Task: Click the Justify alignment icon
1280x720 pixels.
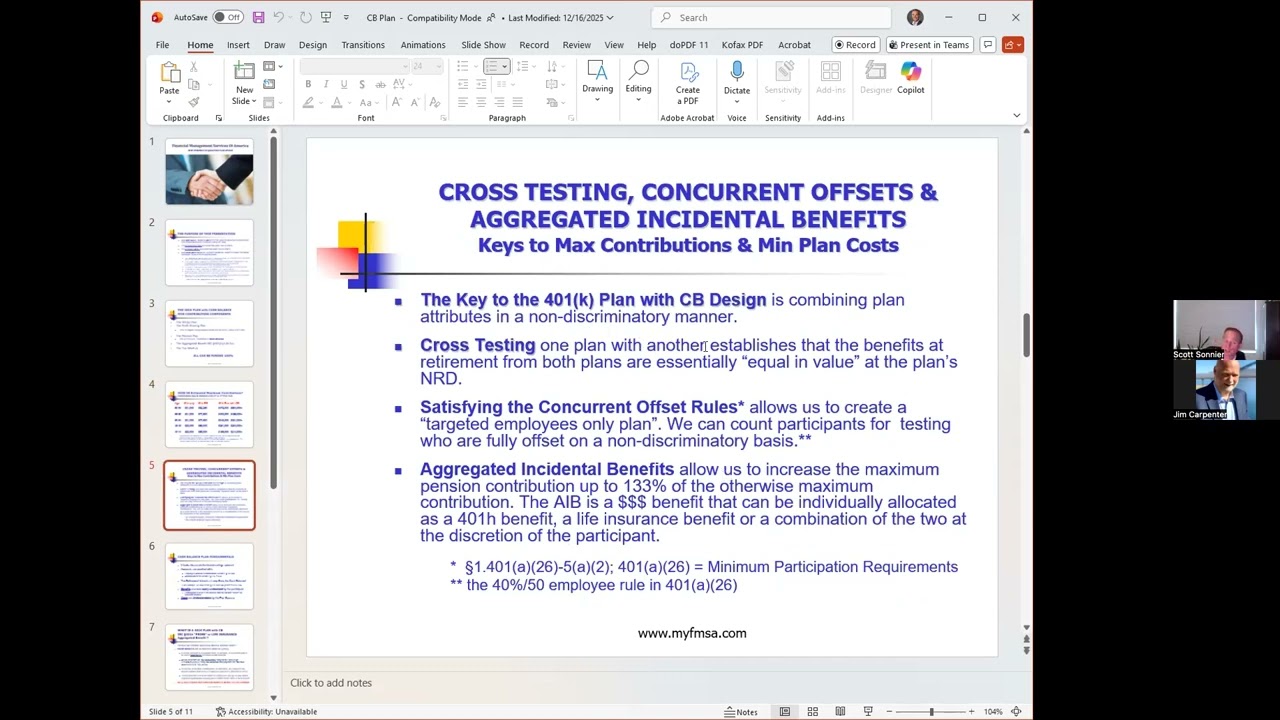Action: click(517, 103)
